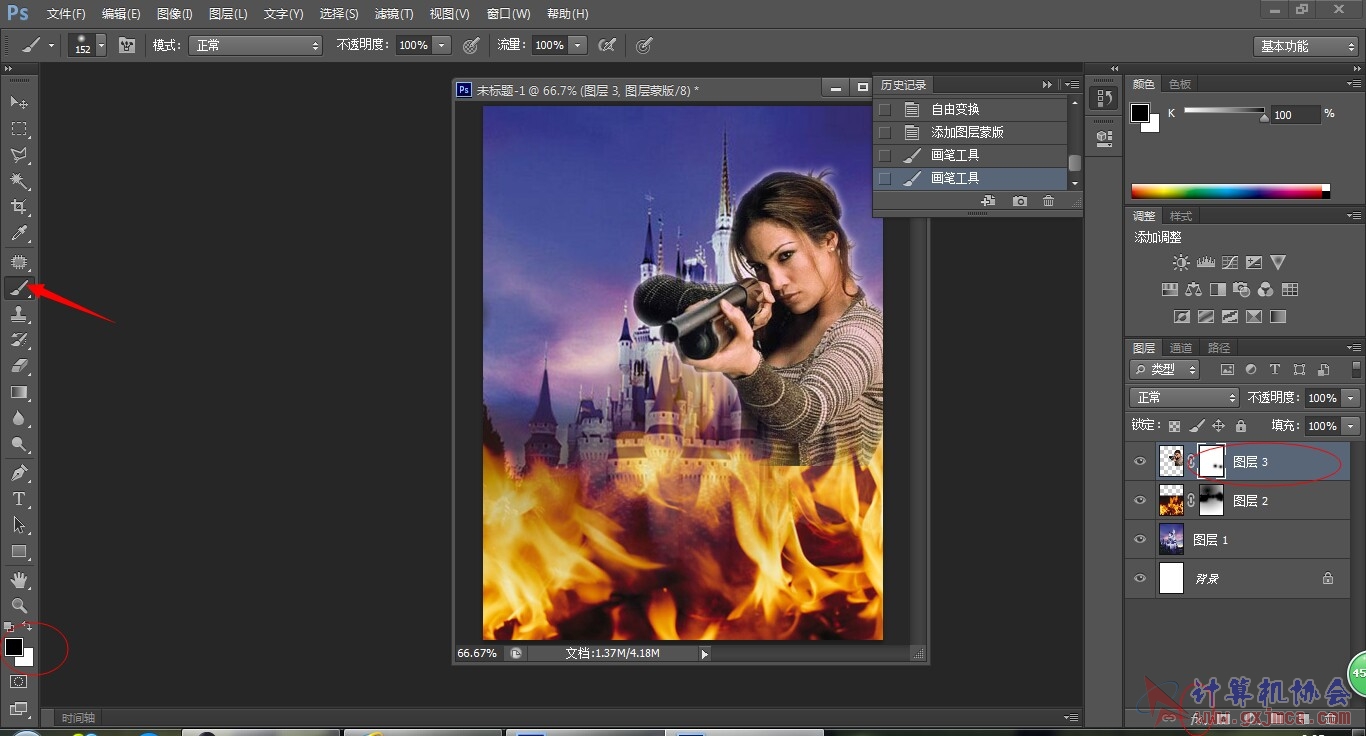The height and width of the screenshot is (736, 1366).
Task: Click the 图层 3 layer mask thumbnail
Action: [1211, 461]
